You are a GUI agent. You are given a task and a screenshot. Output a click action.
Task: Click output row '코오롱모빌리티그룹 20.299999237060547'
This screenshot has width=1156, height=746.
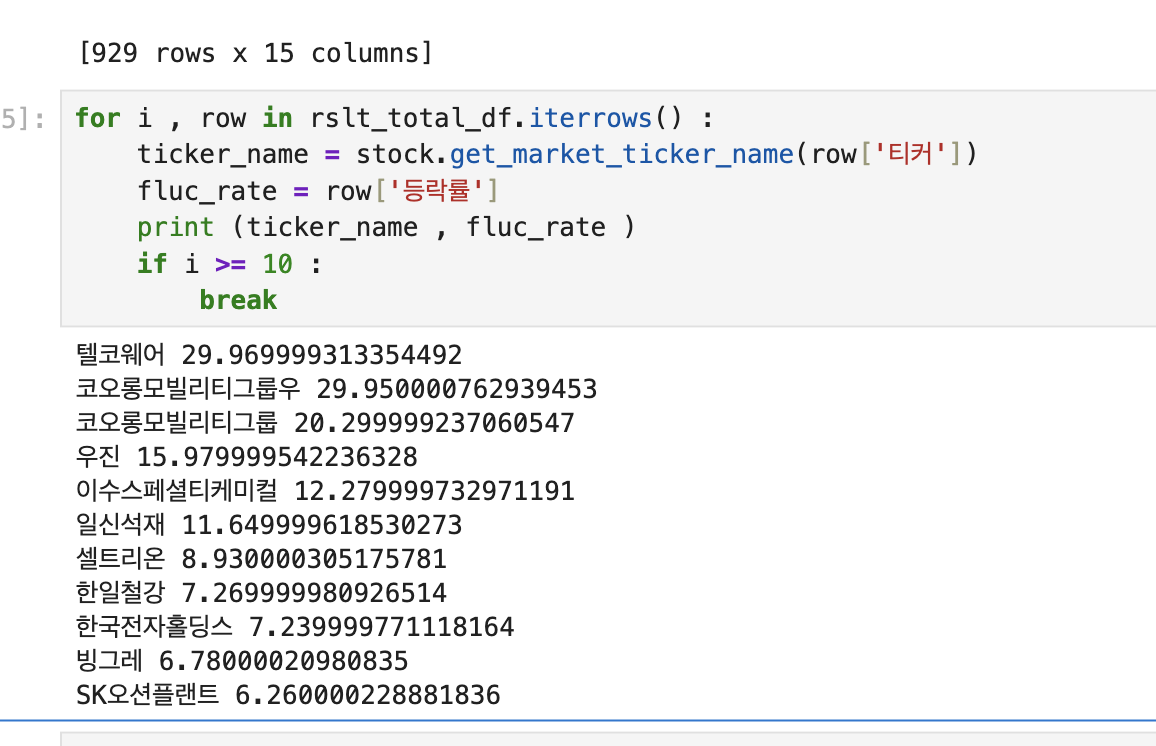[x=325, y=423]
